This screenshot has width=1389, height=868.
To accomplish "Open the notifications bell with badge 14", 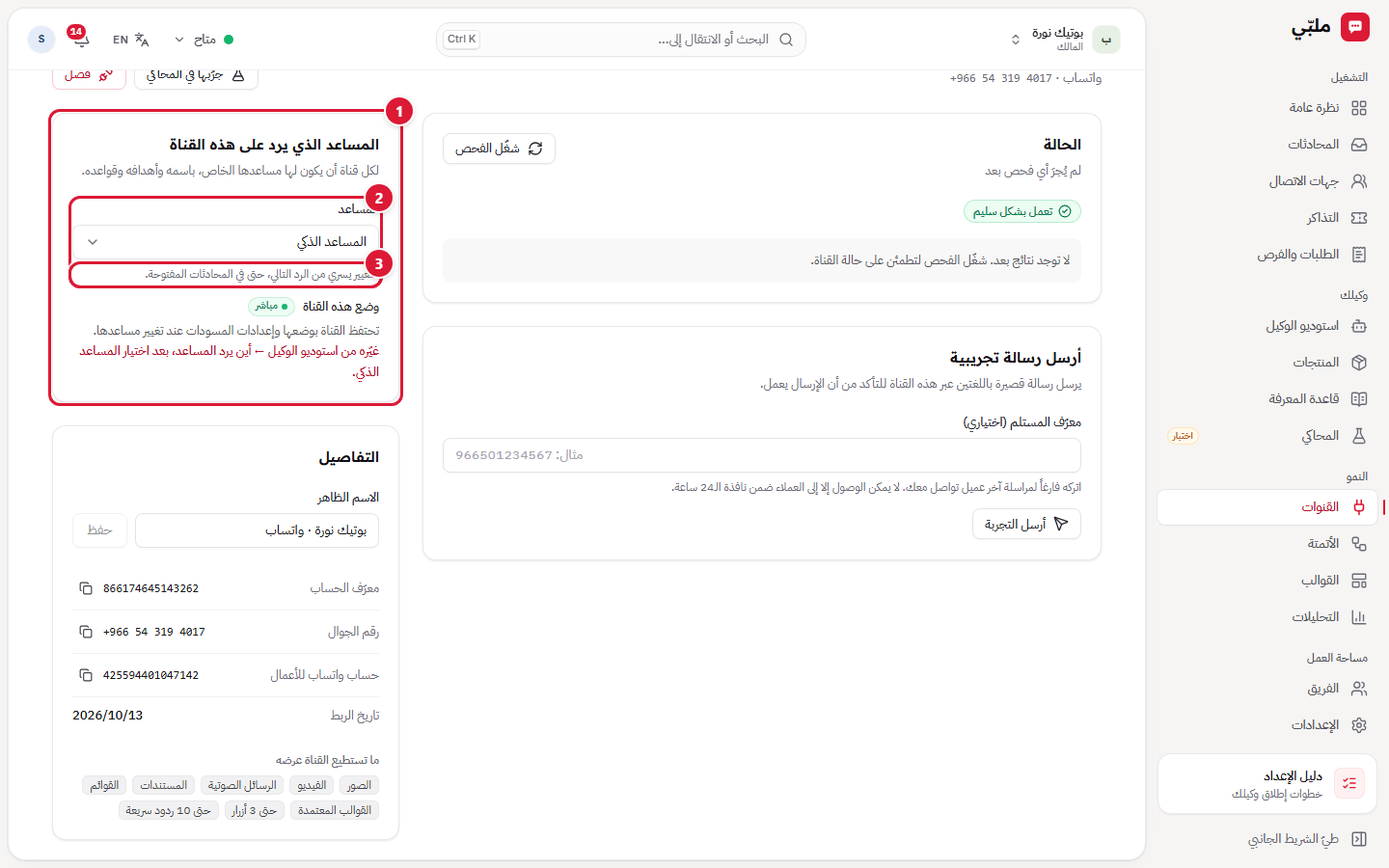I will 80,40.
